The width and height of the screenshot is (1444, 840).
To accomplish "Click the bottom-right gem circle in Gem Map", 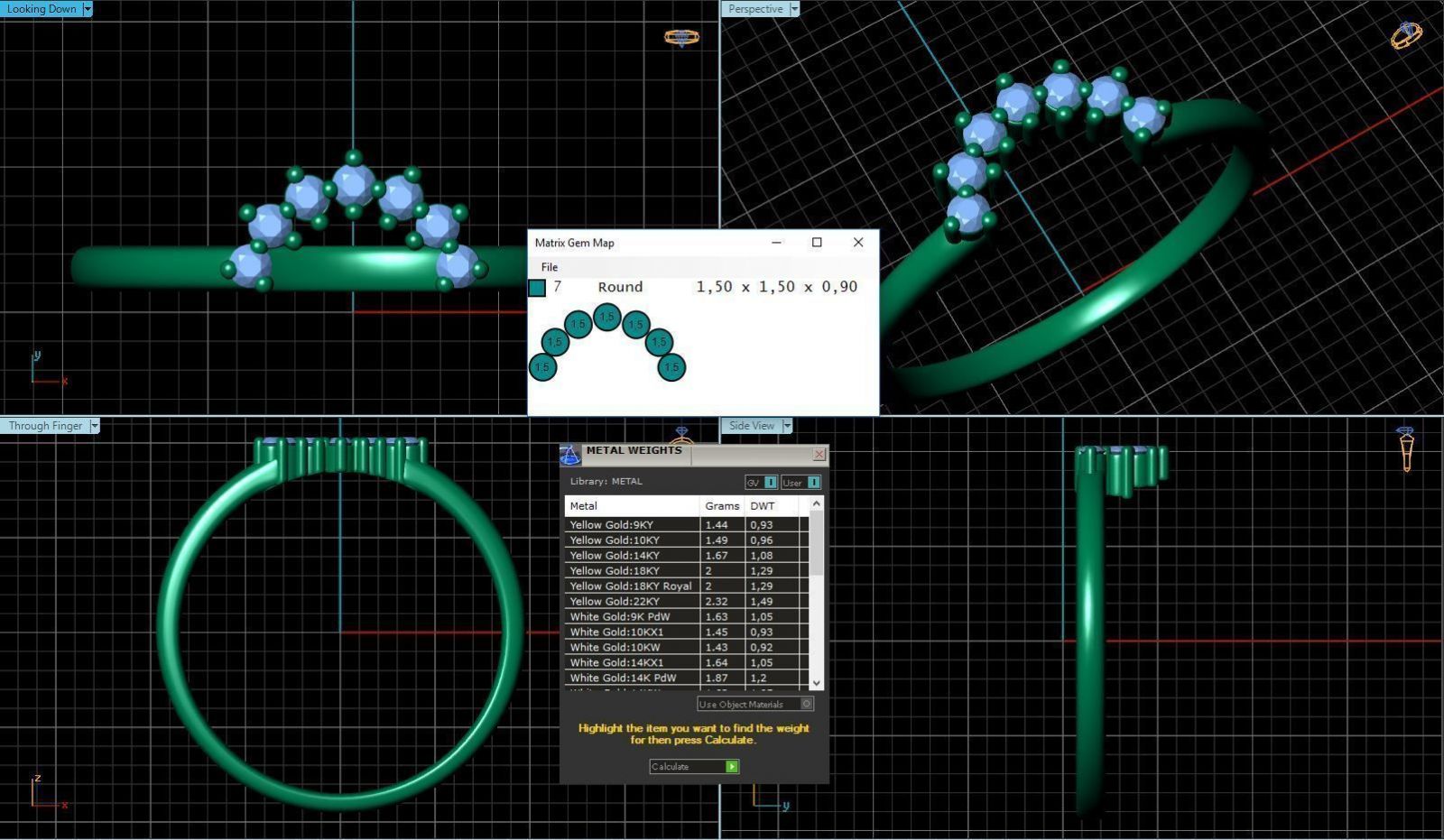I will 671,367.
